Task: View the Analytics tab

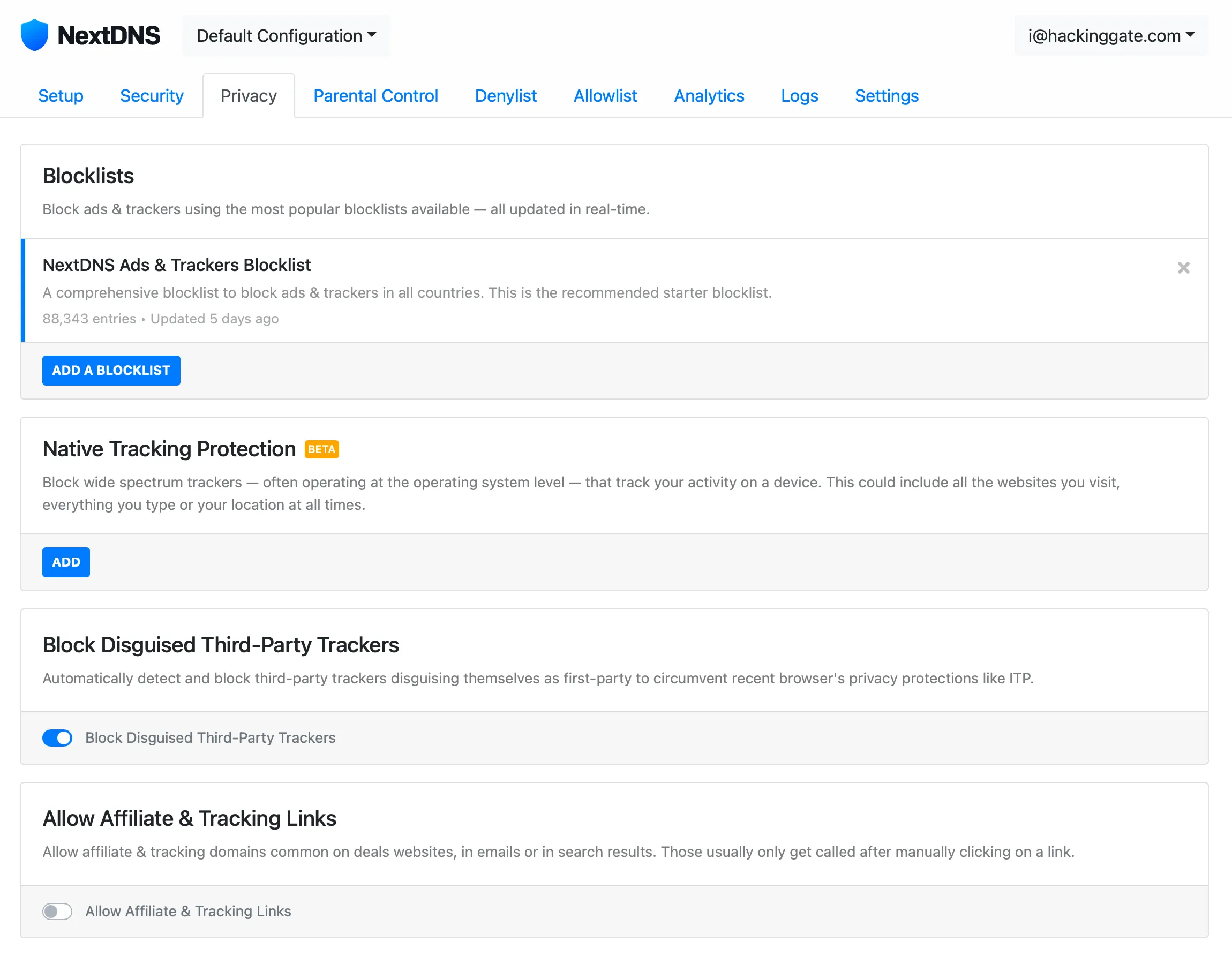Action: pos(709,96)
